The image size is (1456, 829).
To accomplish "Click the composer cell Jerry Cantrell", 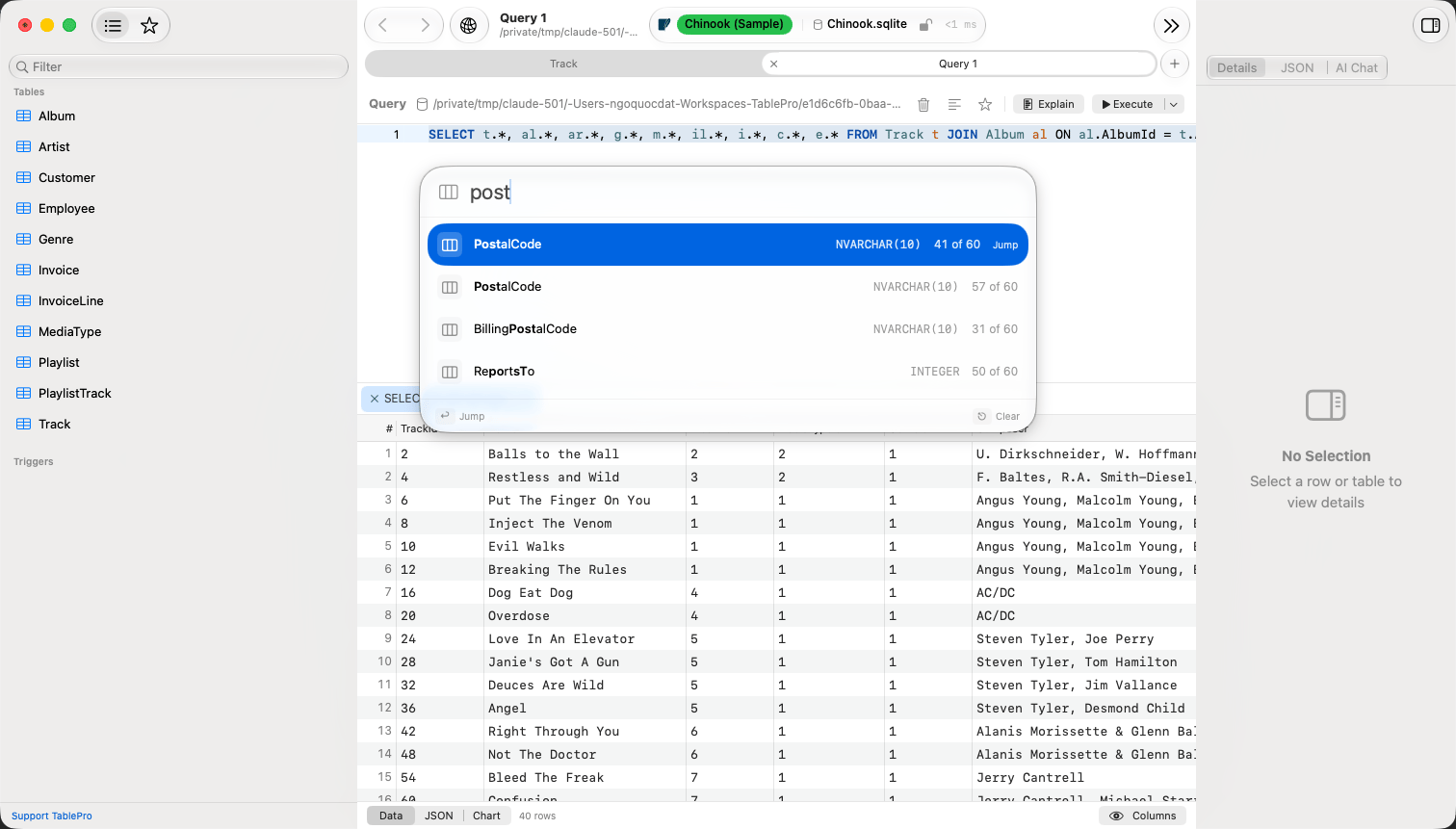I will [1083, 777].
